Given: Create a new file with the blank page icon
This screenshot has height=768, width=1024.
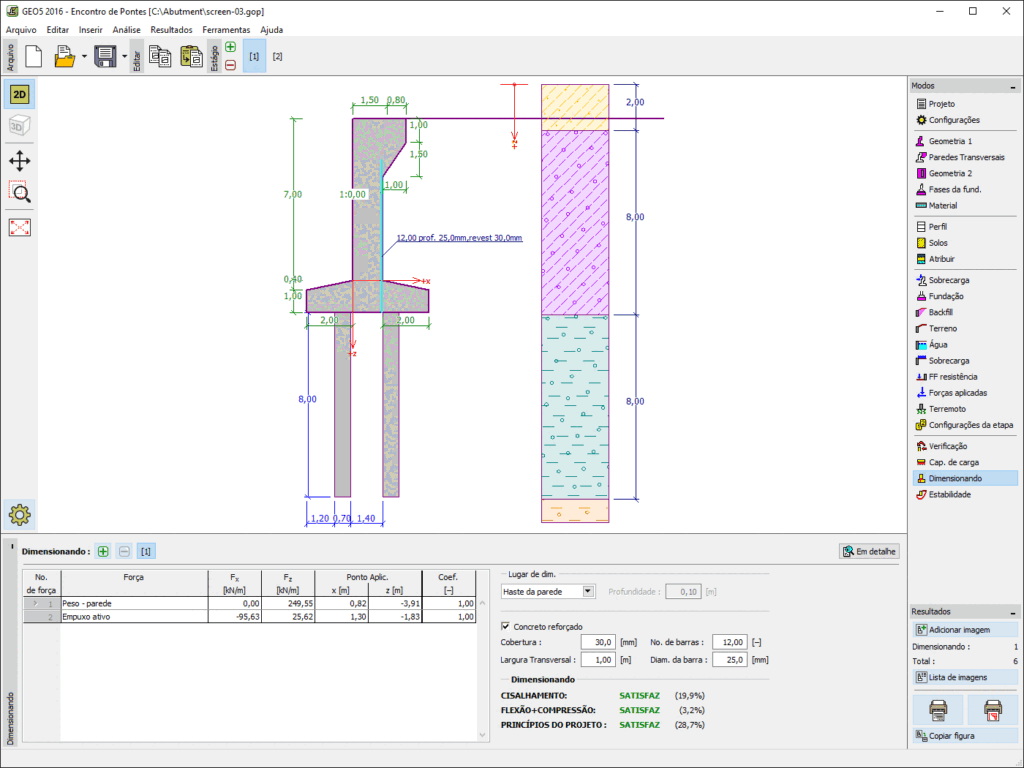Looking at the screenshot, I should click(33, 56).
